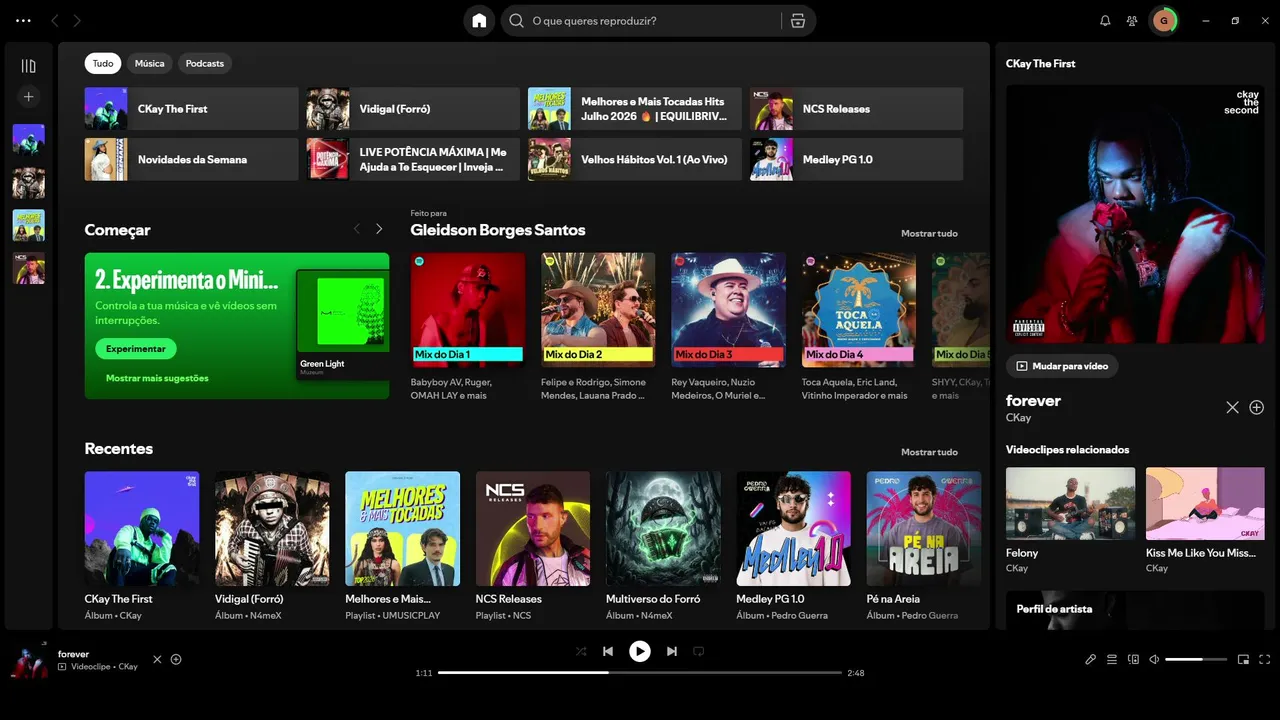This screenshot has width=1280, height=720.
Task: Open the three-dot app menu
Action: coord(24,21)
